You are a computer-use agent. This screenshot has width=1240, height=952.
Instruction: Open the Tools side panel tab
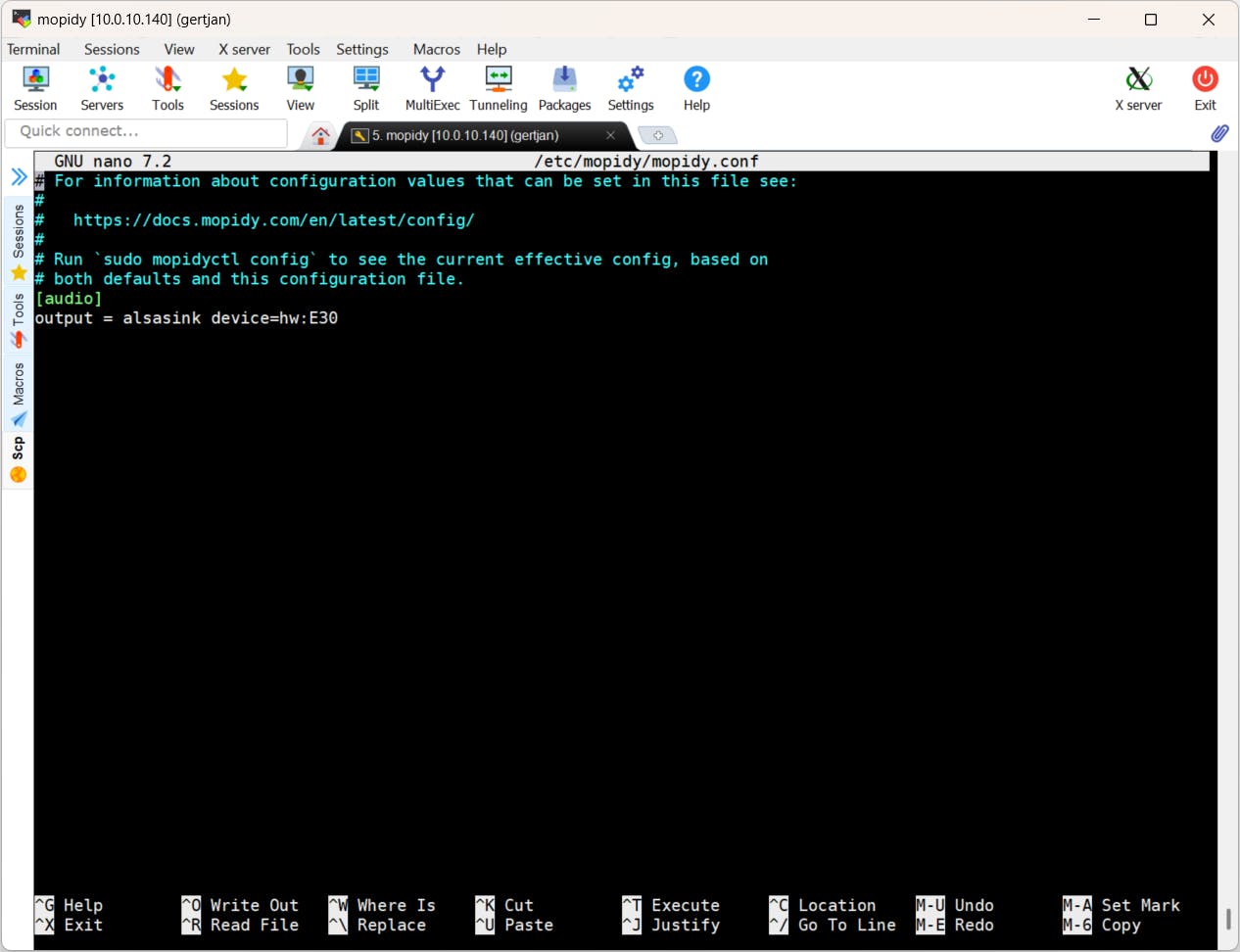18,321
